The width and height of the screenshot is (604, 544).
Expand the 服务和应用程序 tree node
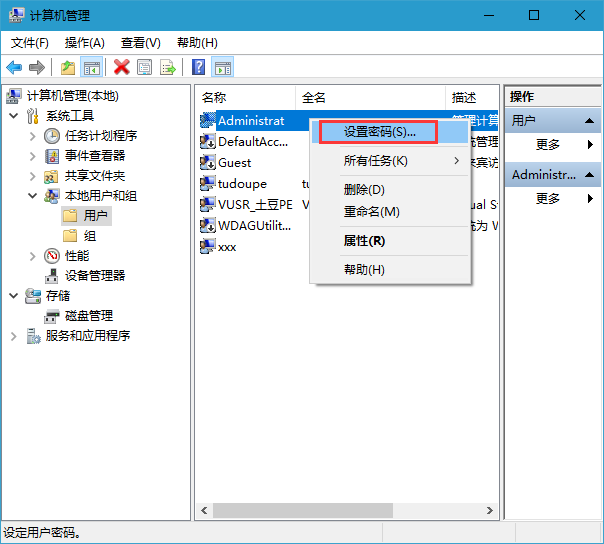[x=14, y=336]
